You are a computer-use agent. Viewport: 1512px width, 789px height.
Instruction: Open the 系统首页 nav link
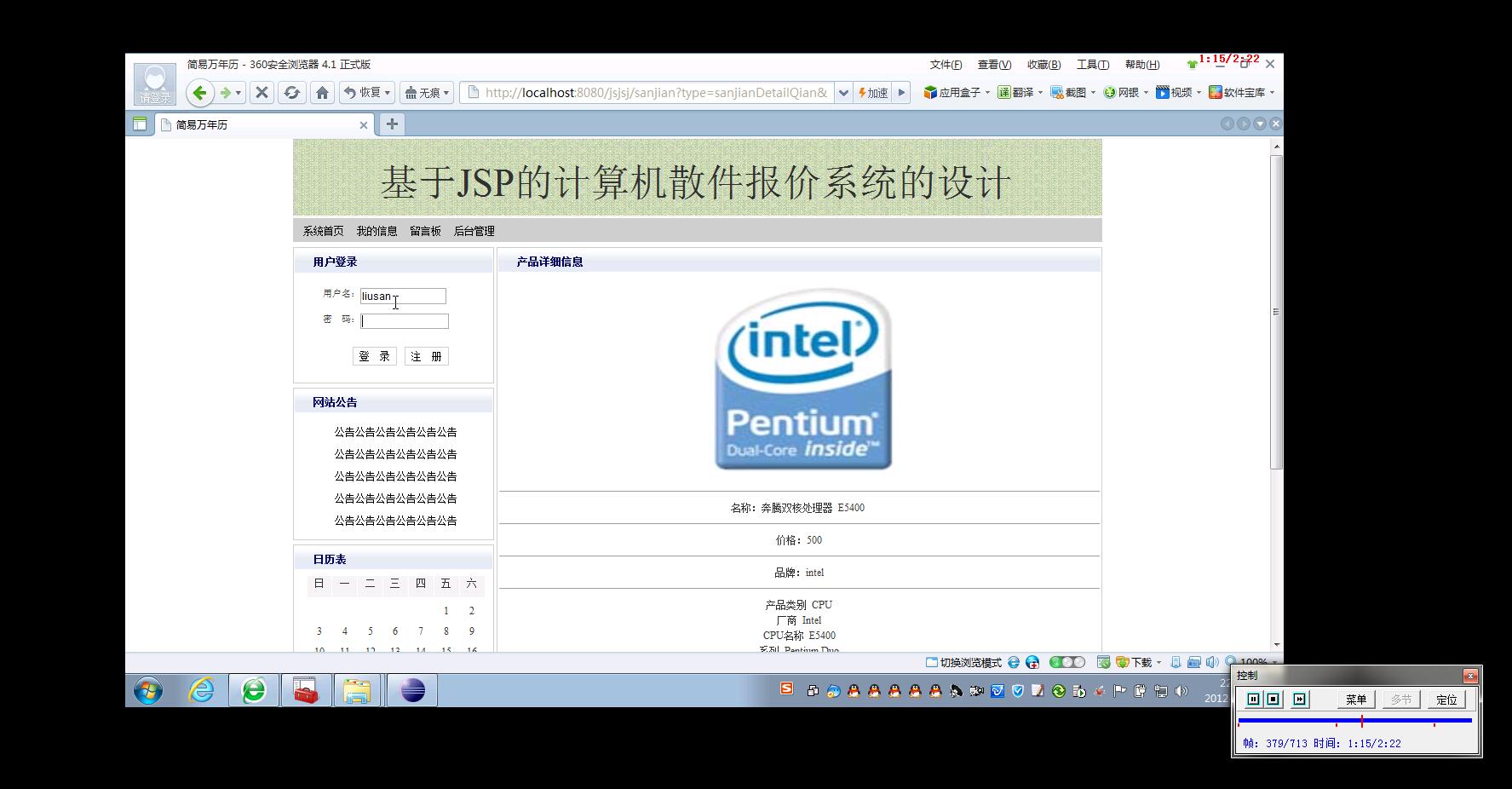point(324,231)
